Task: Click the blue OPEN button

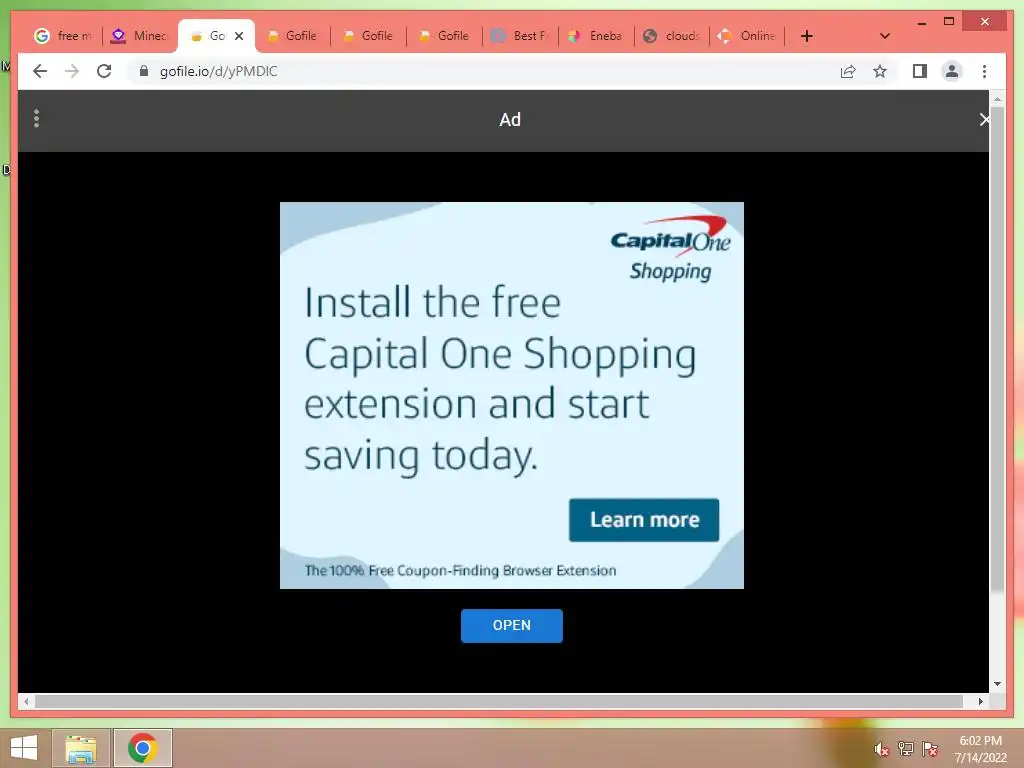Action: 511,626
